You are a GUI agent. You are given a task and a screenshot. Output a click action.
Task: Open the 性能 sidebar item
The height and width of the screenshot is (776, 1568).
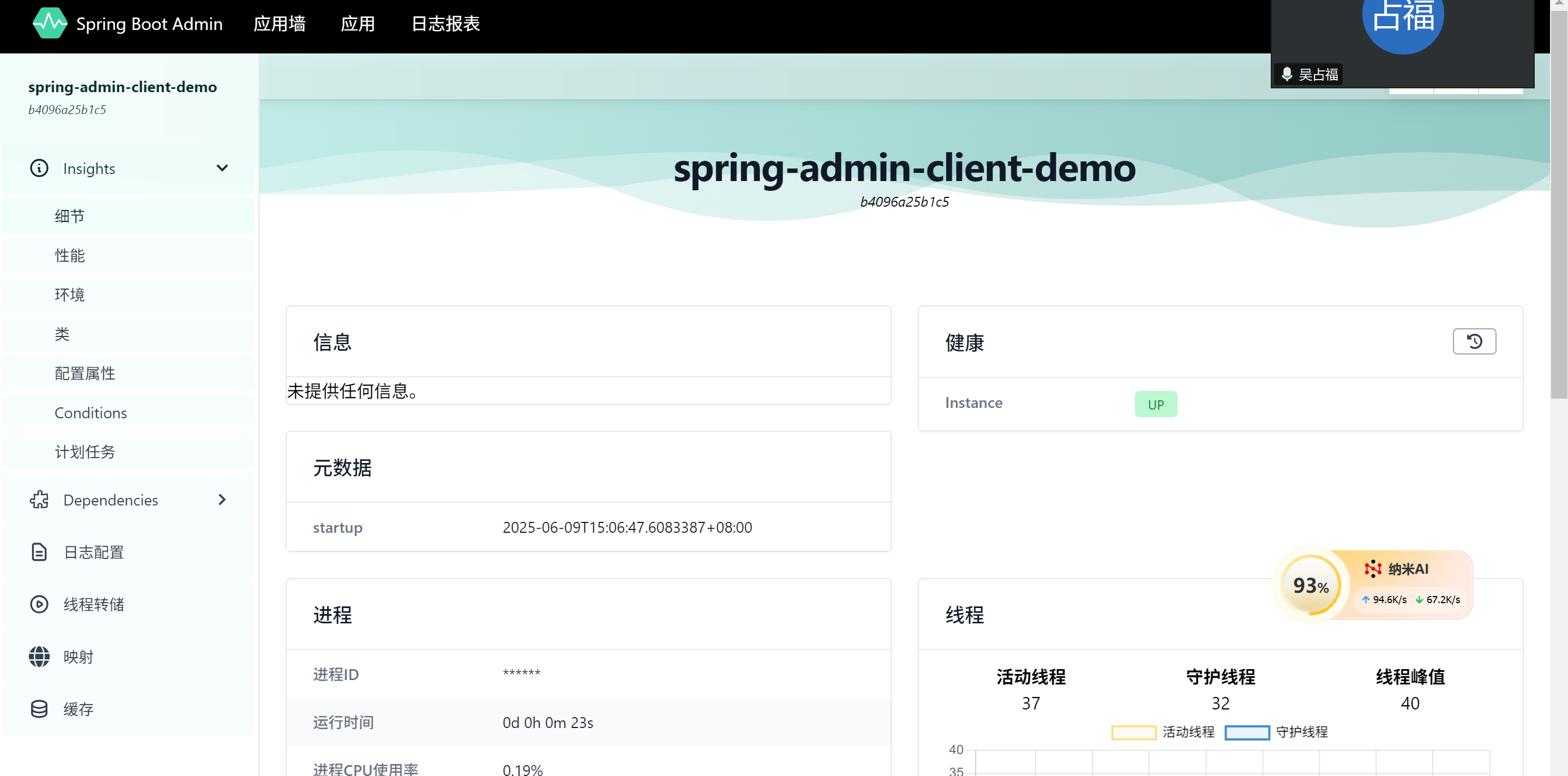tap(70, 256)
